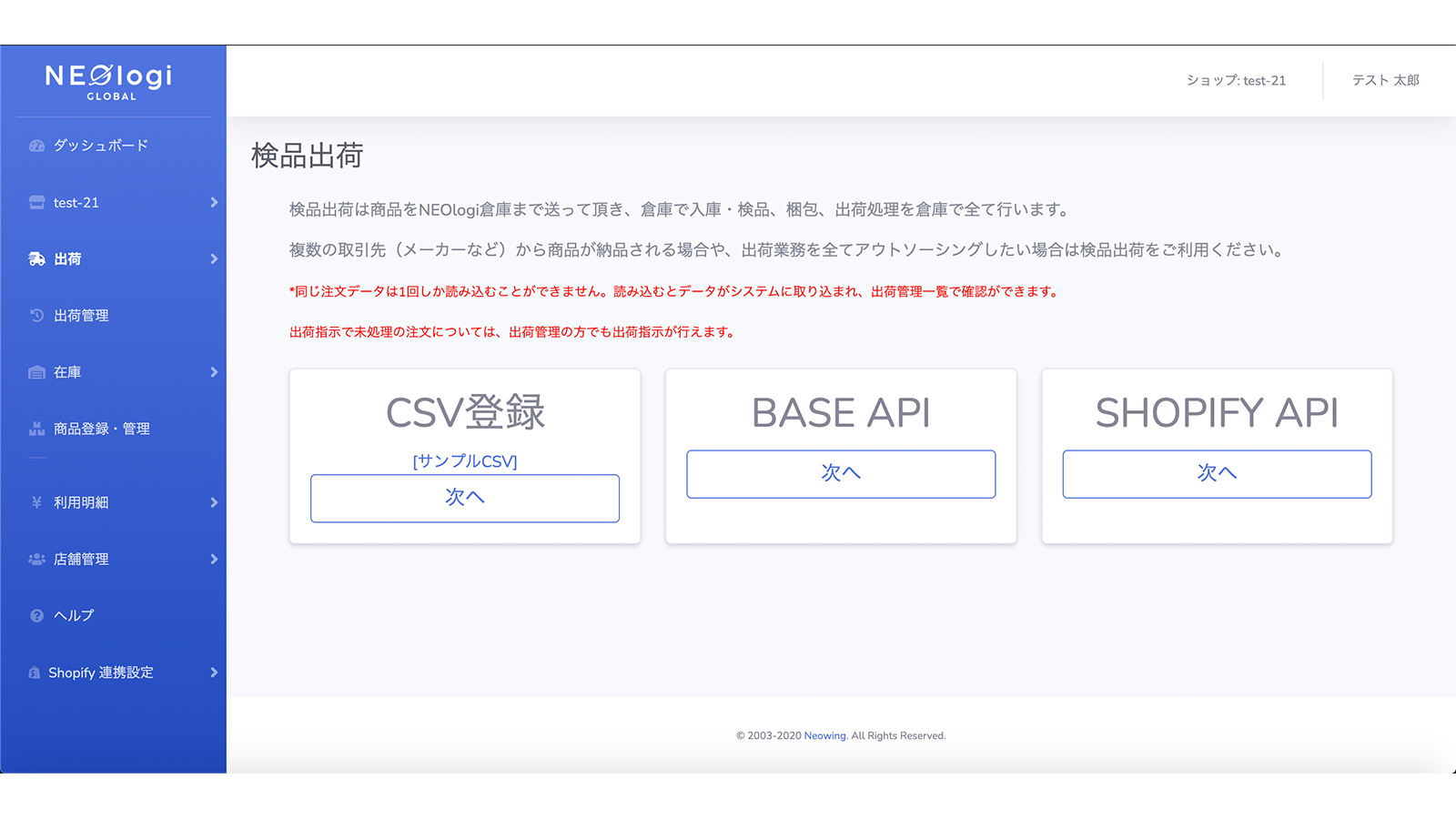1456x819 pixels.
Task: Click the Shopify 連携設定 bag icon
Action: click(35, 672)
